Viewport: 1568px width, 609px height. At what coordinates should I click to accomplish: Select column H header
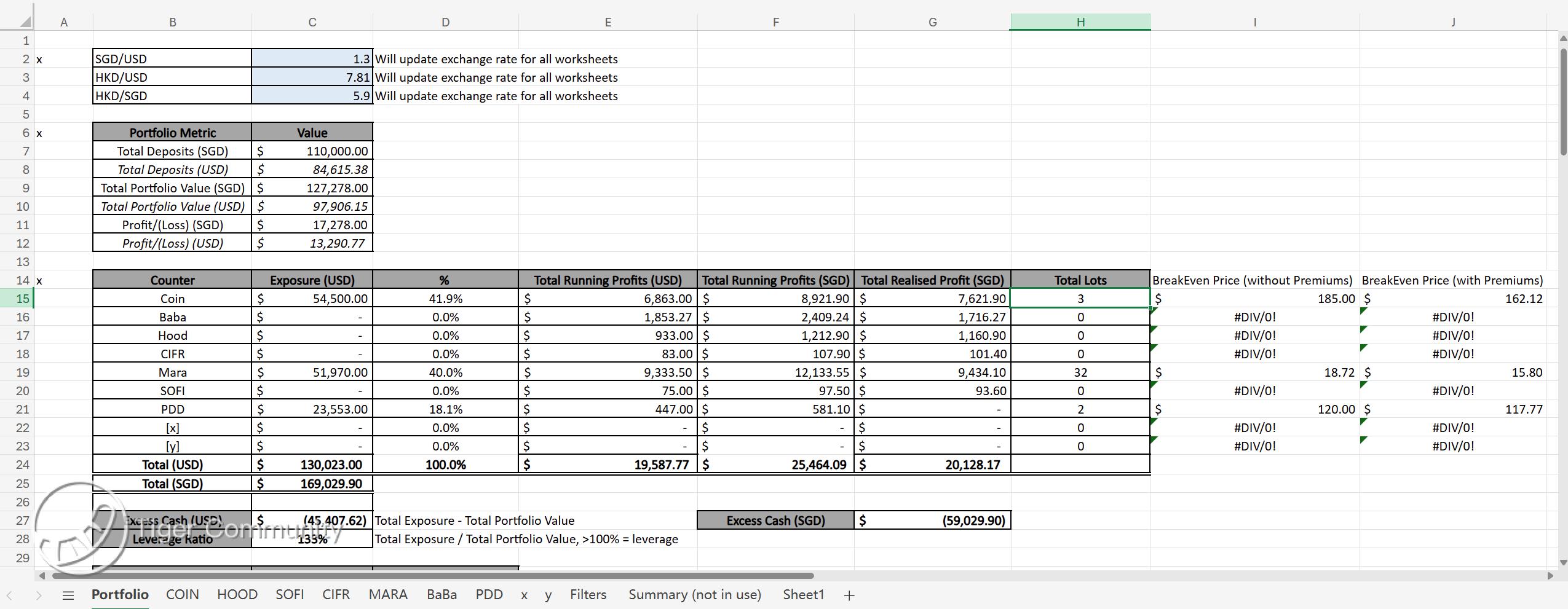click(x=1079, y=22)
